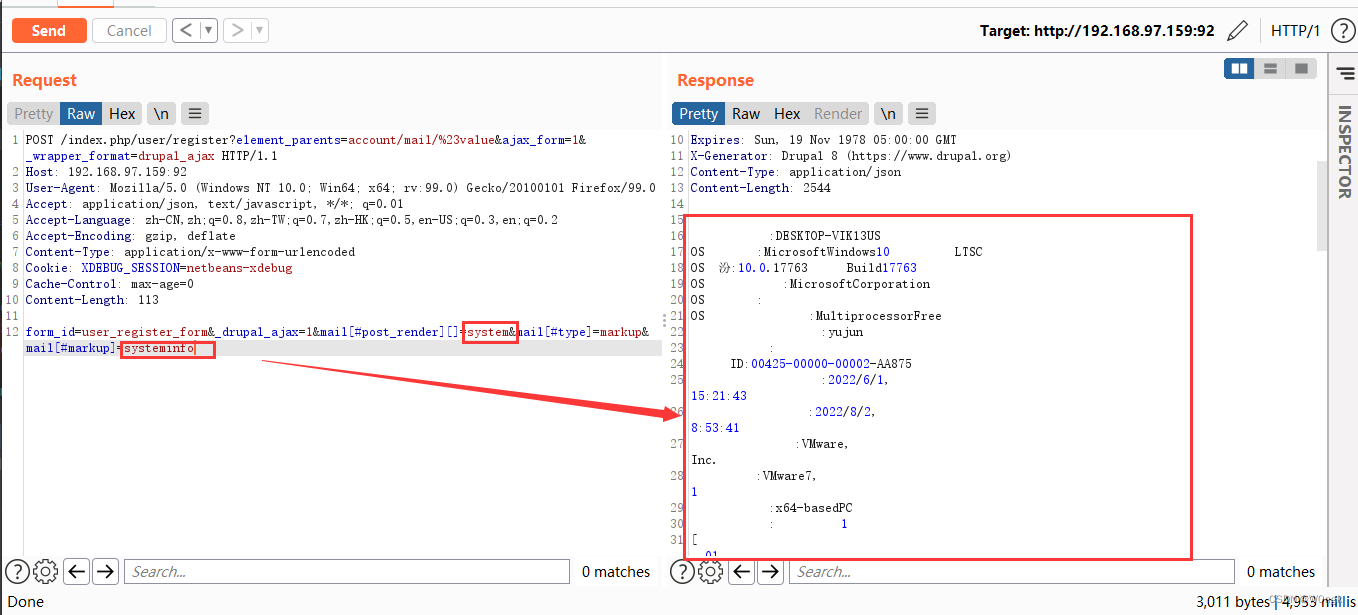
Task: Open Response search help question icon
Action: tap(682, 571)
